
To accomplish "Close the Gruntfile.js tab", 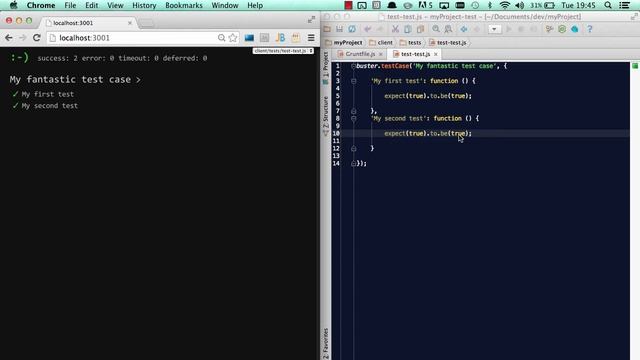I will pyautogui.click(x=381, y=54).
